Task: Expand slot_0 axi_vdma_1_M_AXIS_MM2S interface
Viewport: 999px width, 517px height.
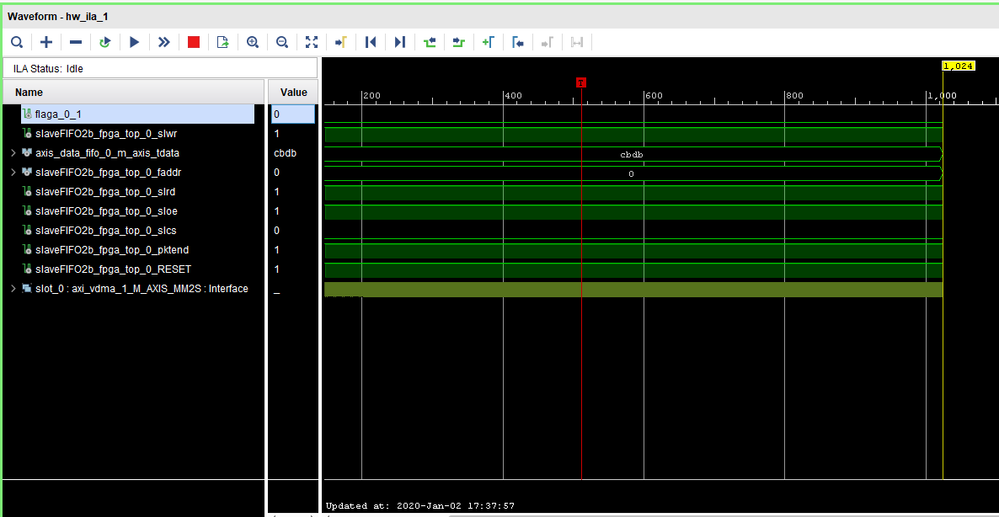Action: 13,289
